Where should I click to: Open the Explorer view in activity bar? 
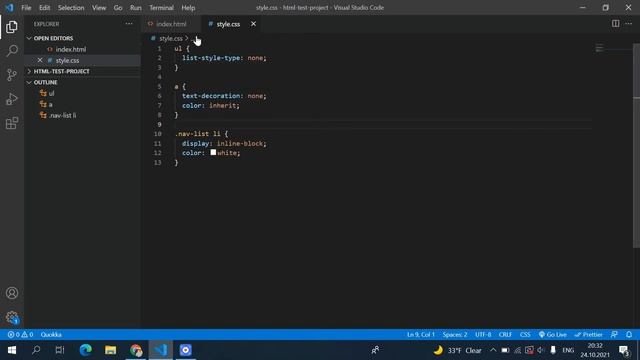pos(12,27)
